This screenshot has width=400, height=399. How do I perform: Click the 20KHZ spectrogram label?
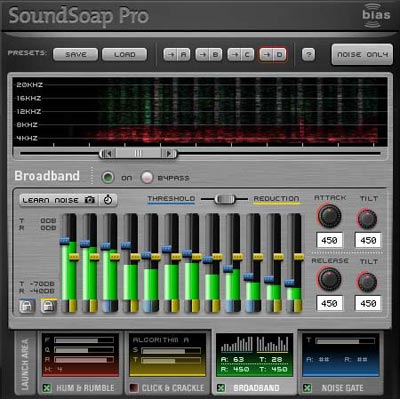[x=30, y=85]
